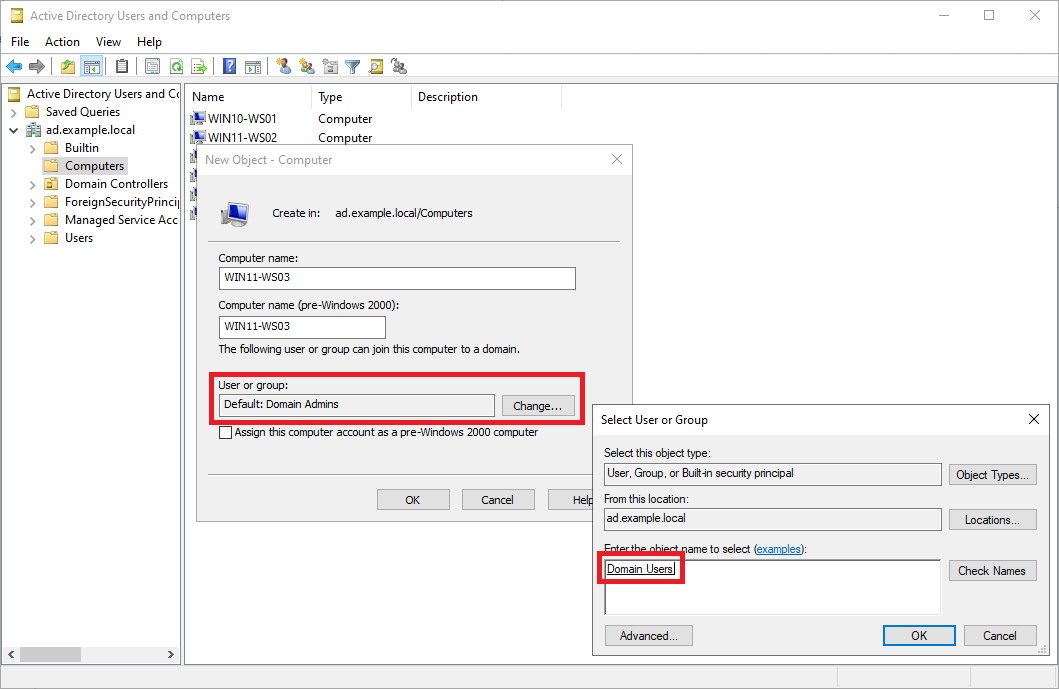Create a new group via toolbar icon
Screen dimensions: 1059x689
pyautogui.click(x=307, y=66)
